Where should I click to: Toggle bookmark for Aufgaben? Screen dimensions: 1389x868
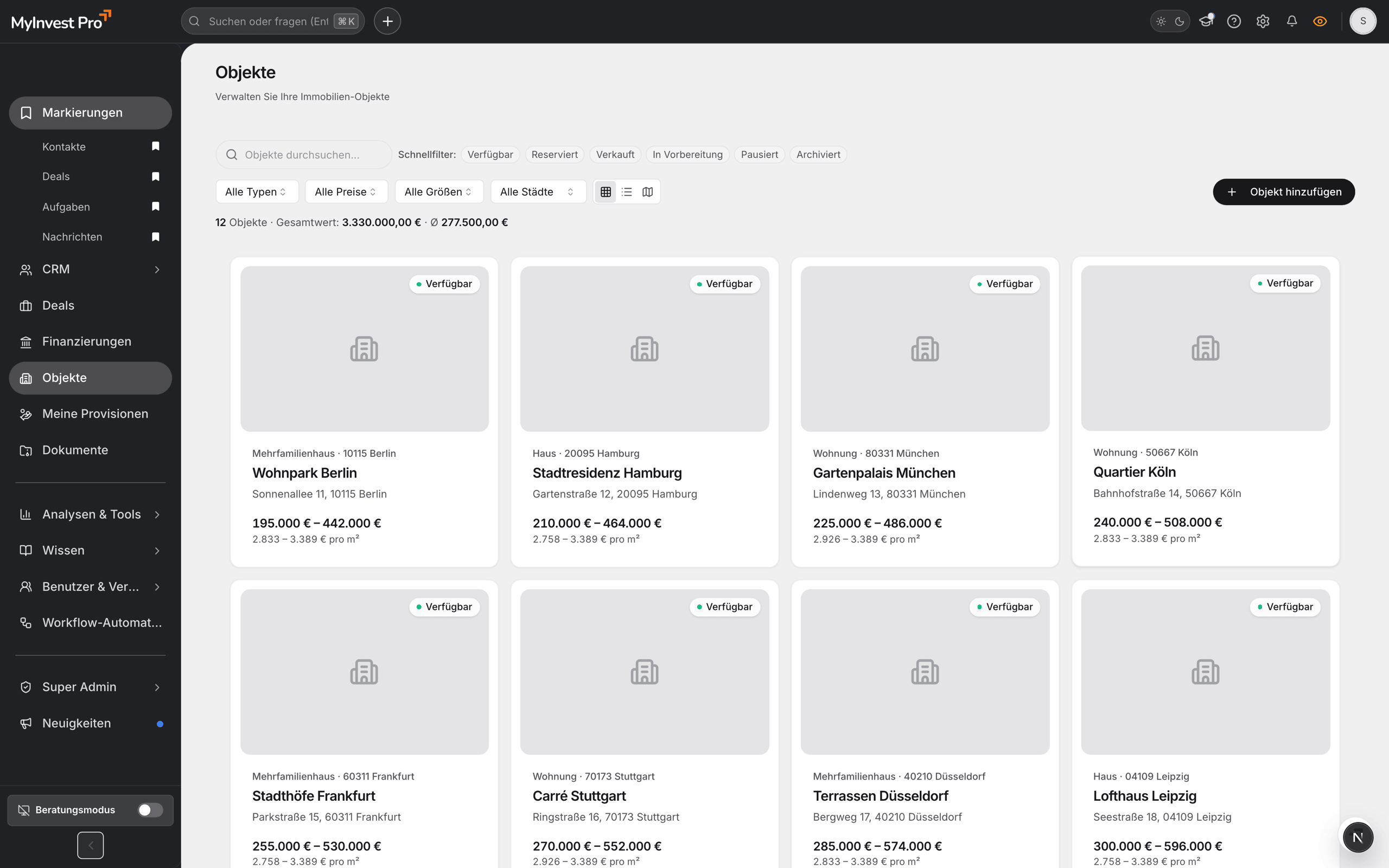tap(156, 207)
